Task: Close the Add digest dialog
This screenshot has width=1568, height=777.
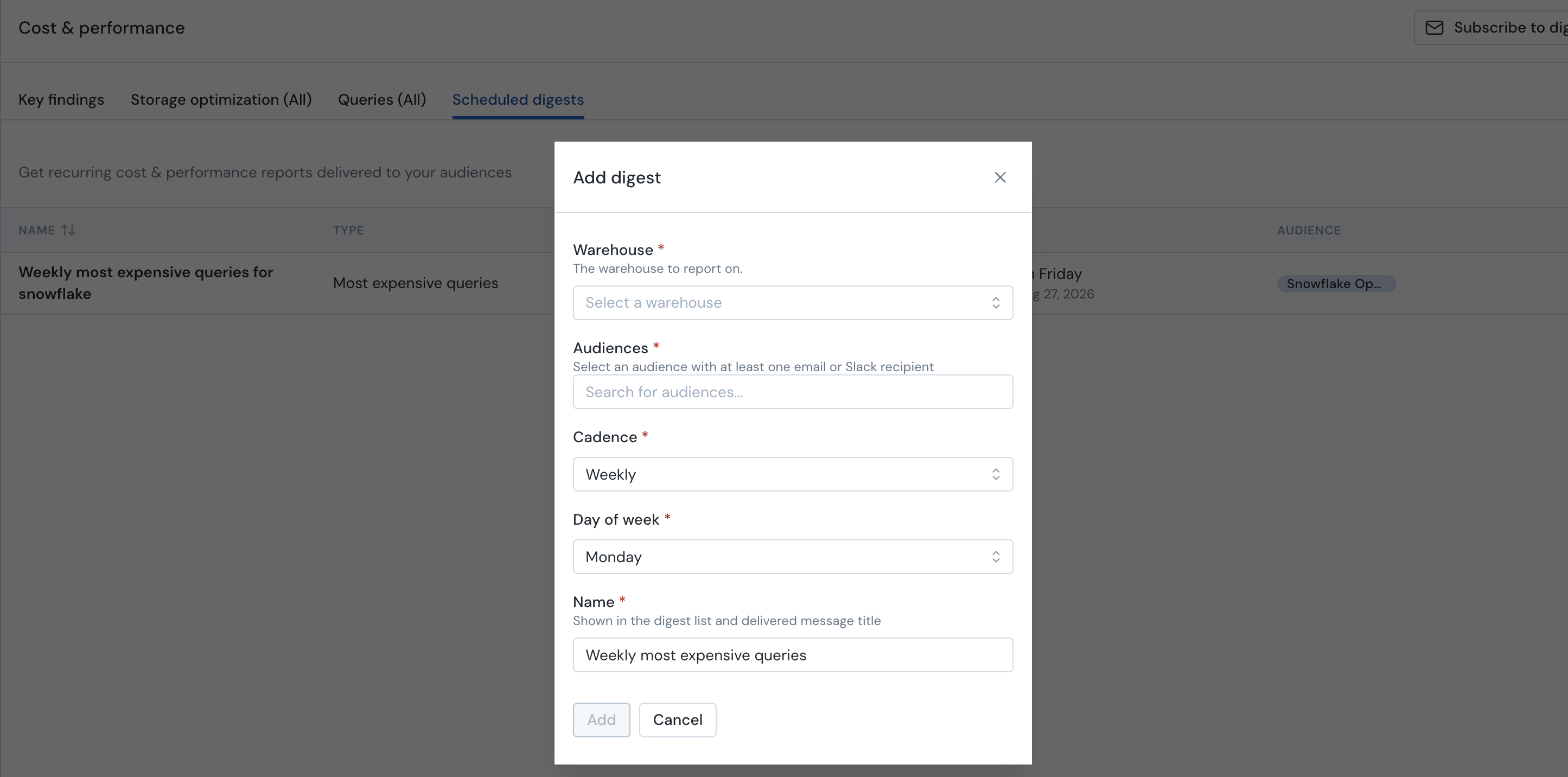Action: (999, 177)
